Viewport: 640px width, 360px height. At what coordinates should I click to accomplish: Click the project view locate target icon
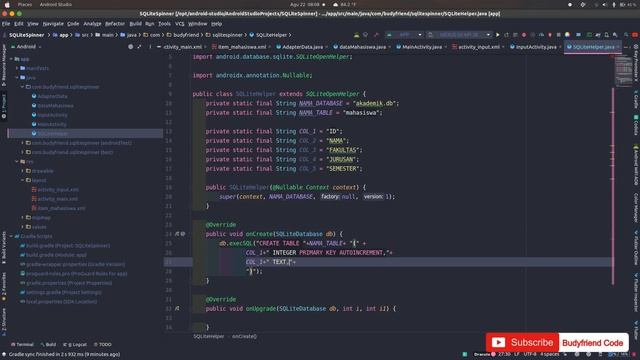pos(131,47)
